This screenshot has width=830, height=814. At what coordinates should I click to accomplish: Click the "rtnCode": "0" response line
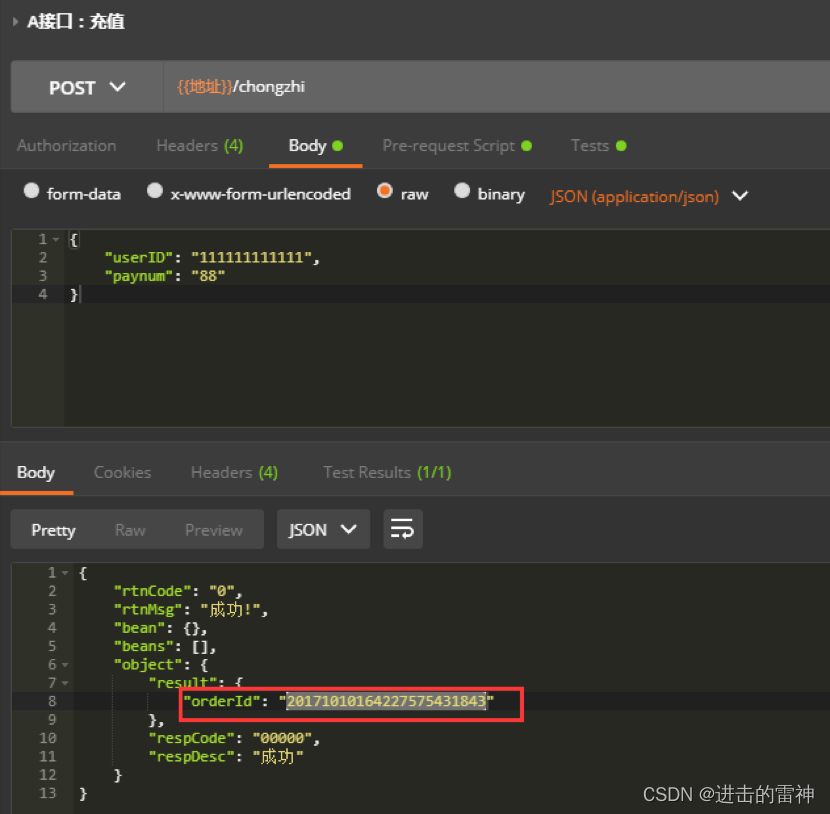[178, 591]
